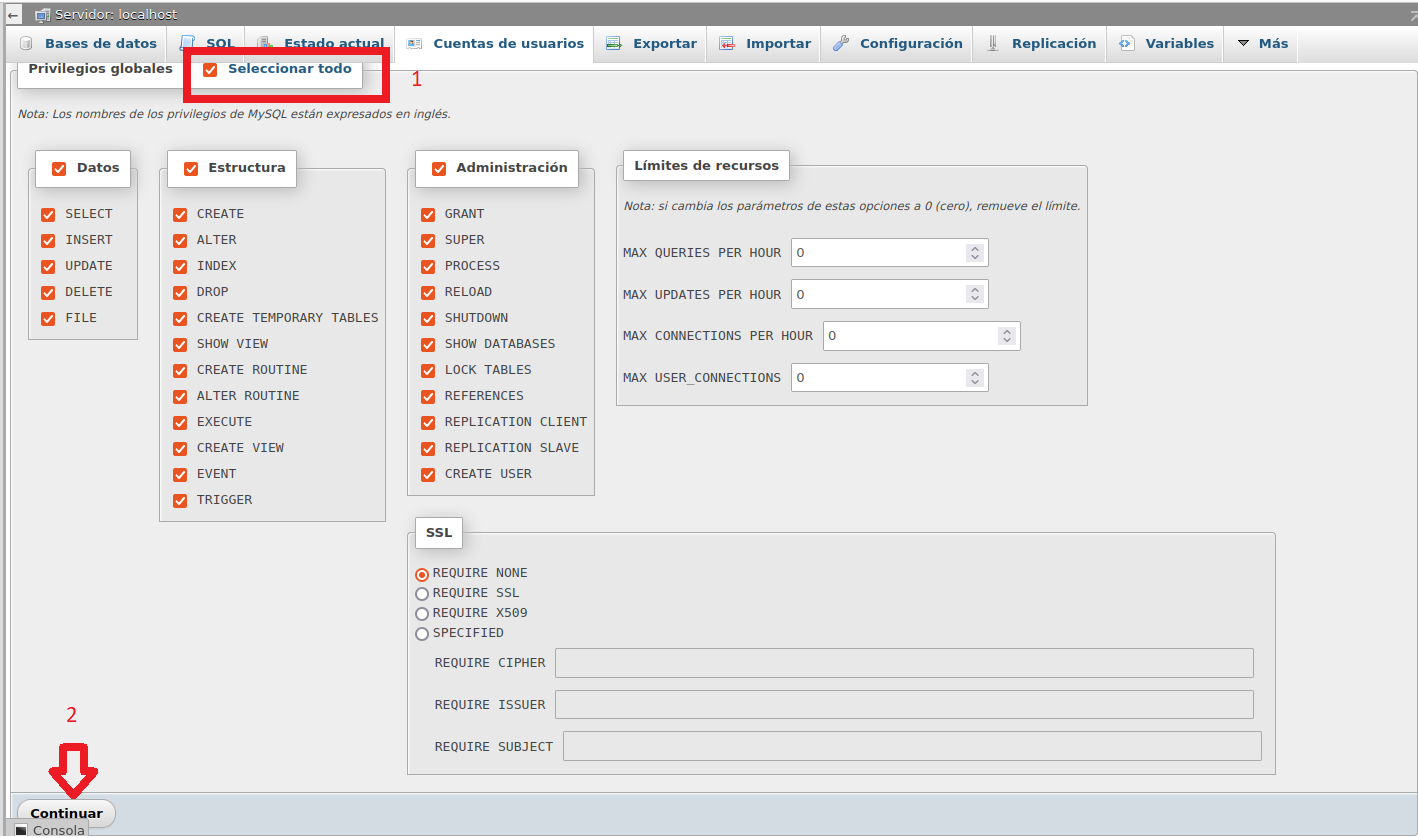Uncheck the Seleccionar todo checkbox

pyautogui.click(x=210, y=70)
